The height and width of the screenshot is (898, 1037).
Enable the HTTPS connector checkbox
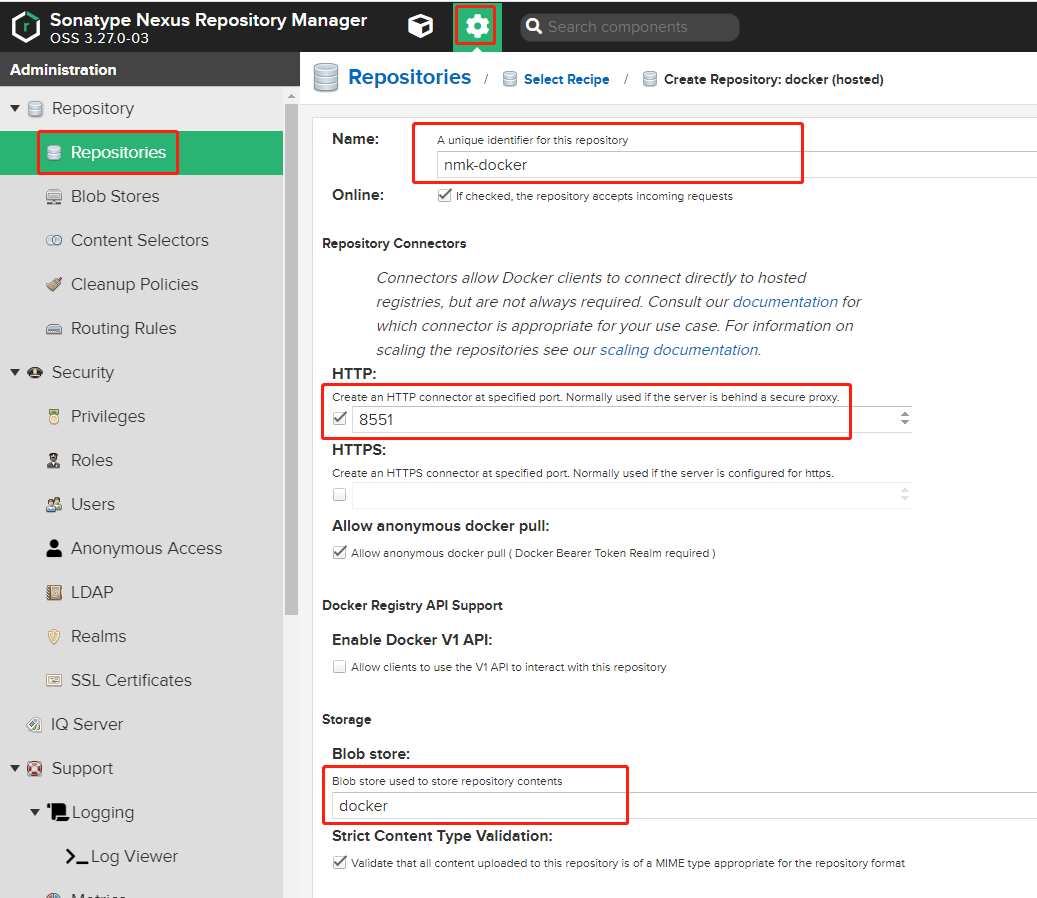(x=340, y=494)
